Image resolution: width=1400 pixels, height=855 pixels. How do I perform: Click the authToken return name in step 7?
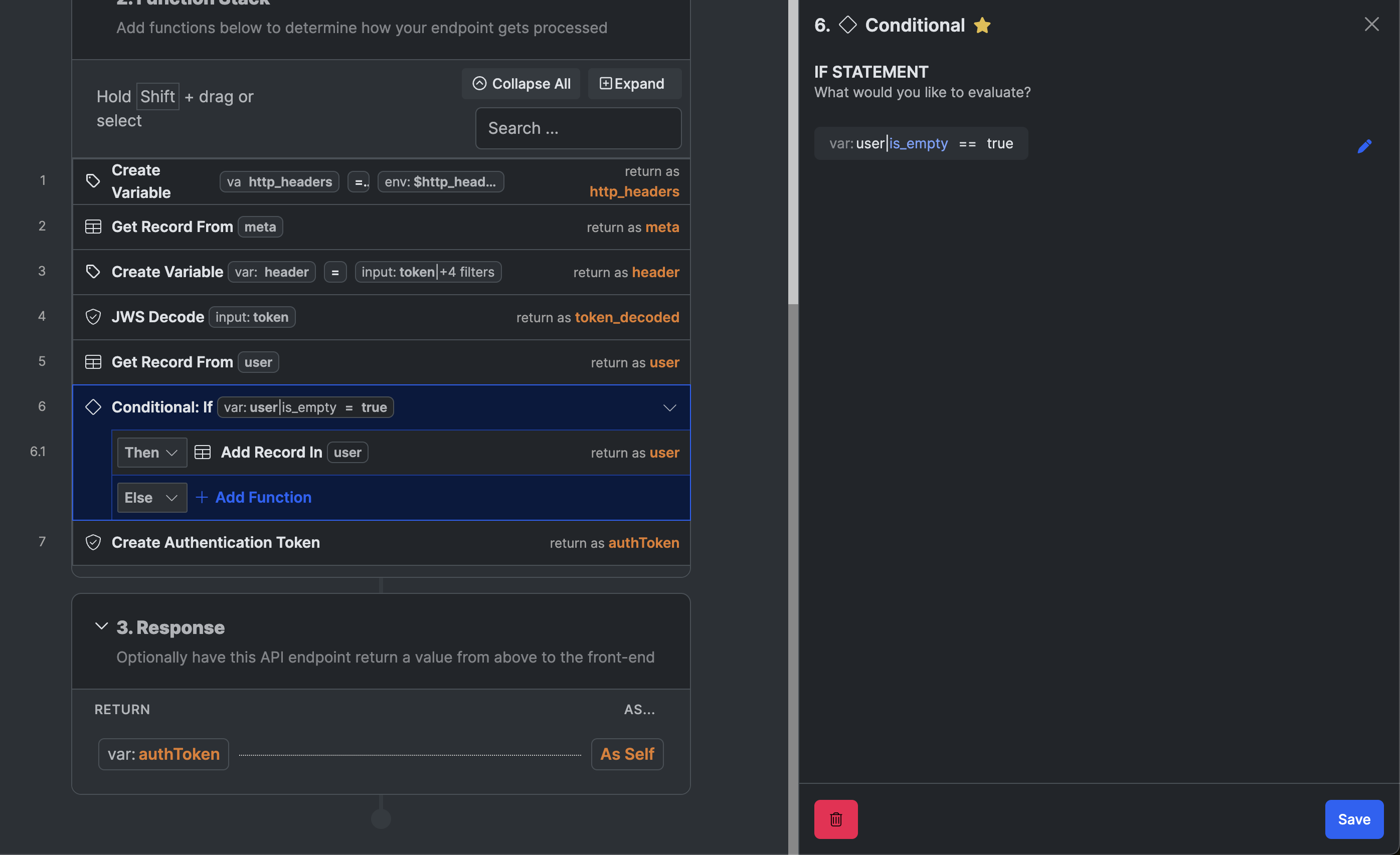644,543
